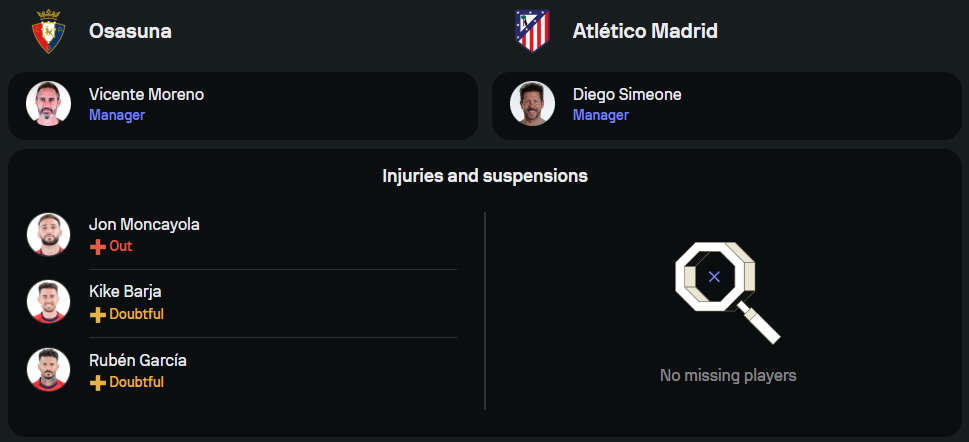Image resolution: width=969 pixels, height=442 pixels.
Task: Open Rubén García's player name
Action: (x=138, y=360)
